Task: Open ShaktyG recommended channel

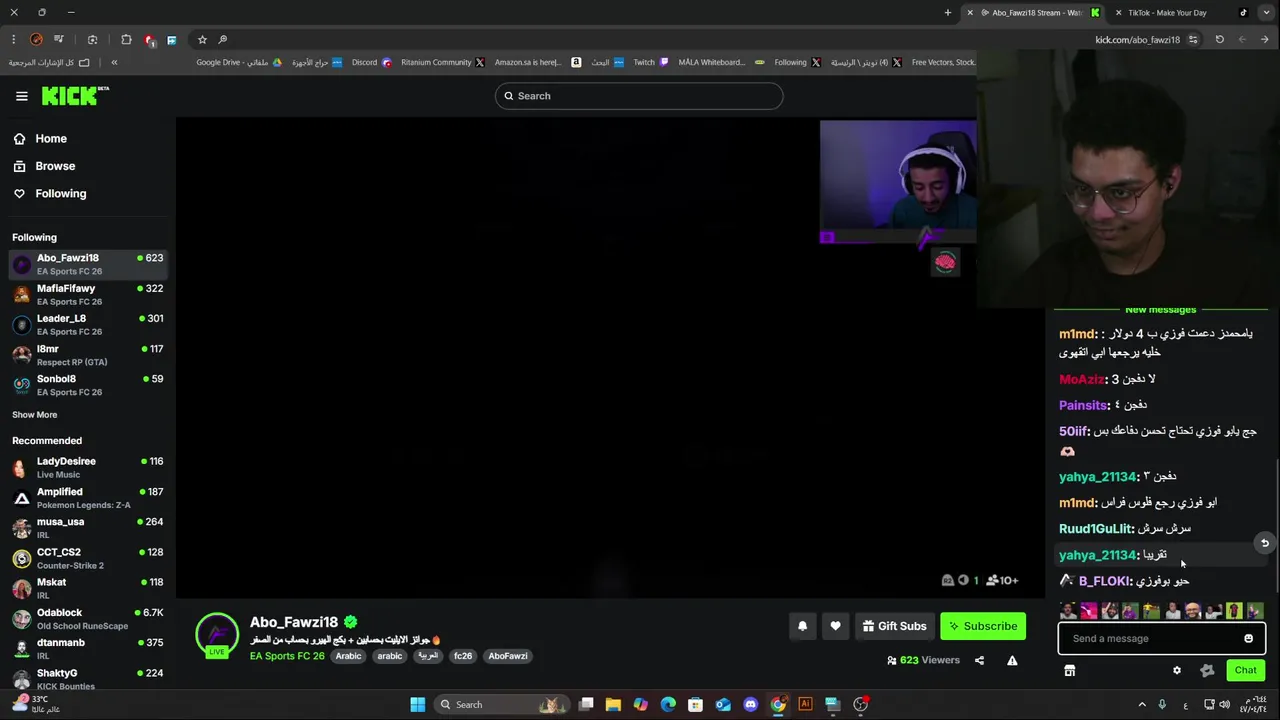Action: 87,678
